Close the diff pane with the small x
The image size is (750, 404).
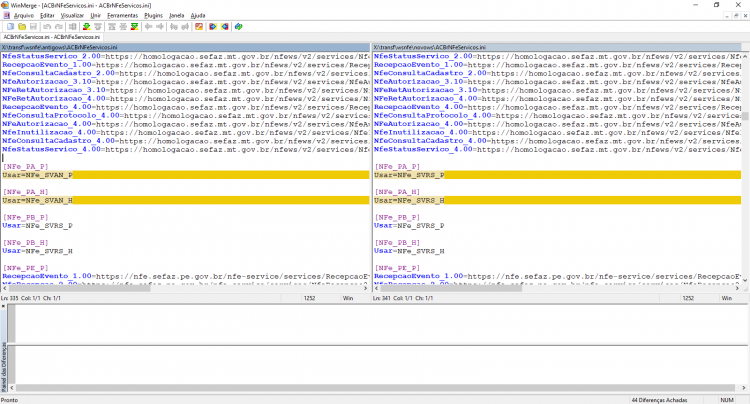pos(3,306)
